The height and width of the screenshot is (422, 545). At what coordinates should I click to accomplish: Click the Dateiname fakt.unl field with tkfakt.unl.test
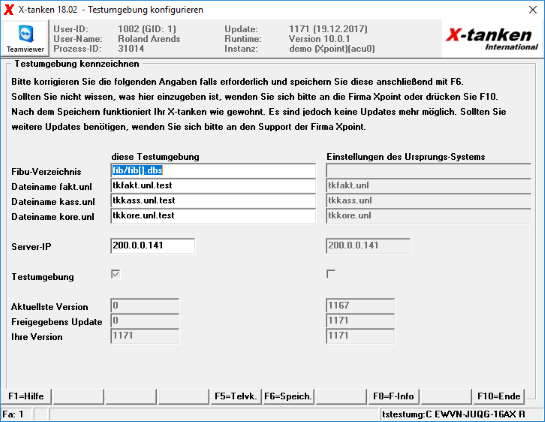213,186
